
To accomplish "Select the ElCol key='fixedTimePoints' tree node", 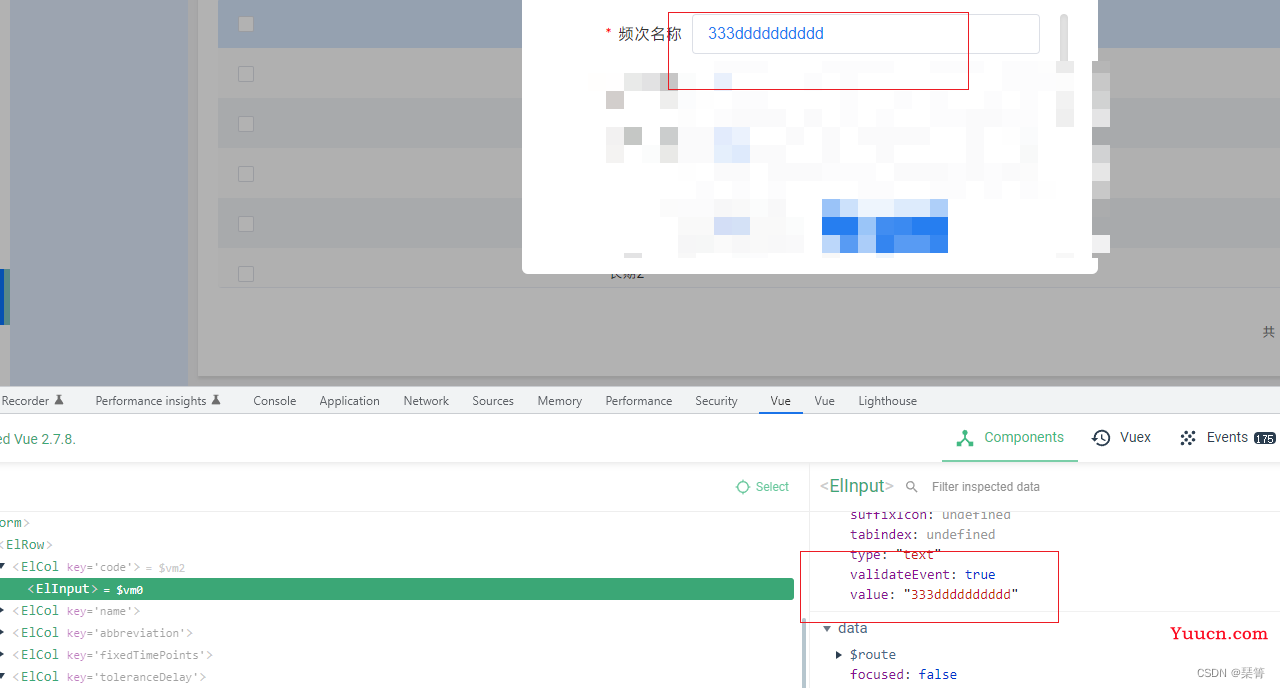I will click(112, 655).
